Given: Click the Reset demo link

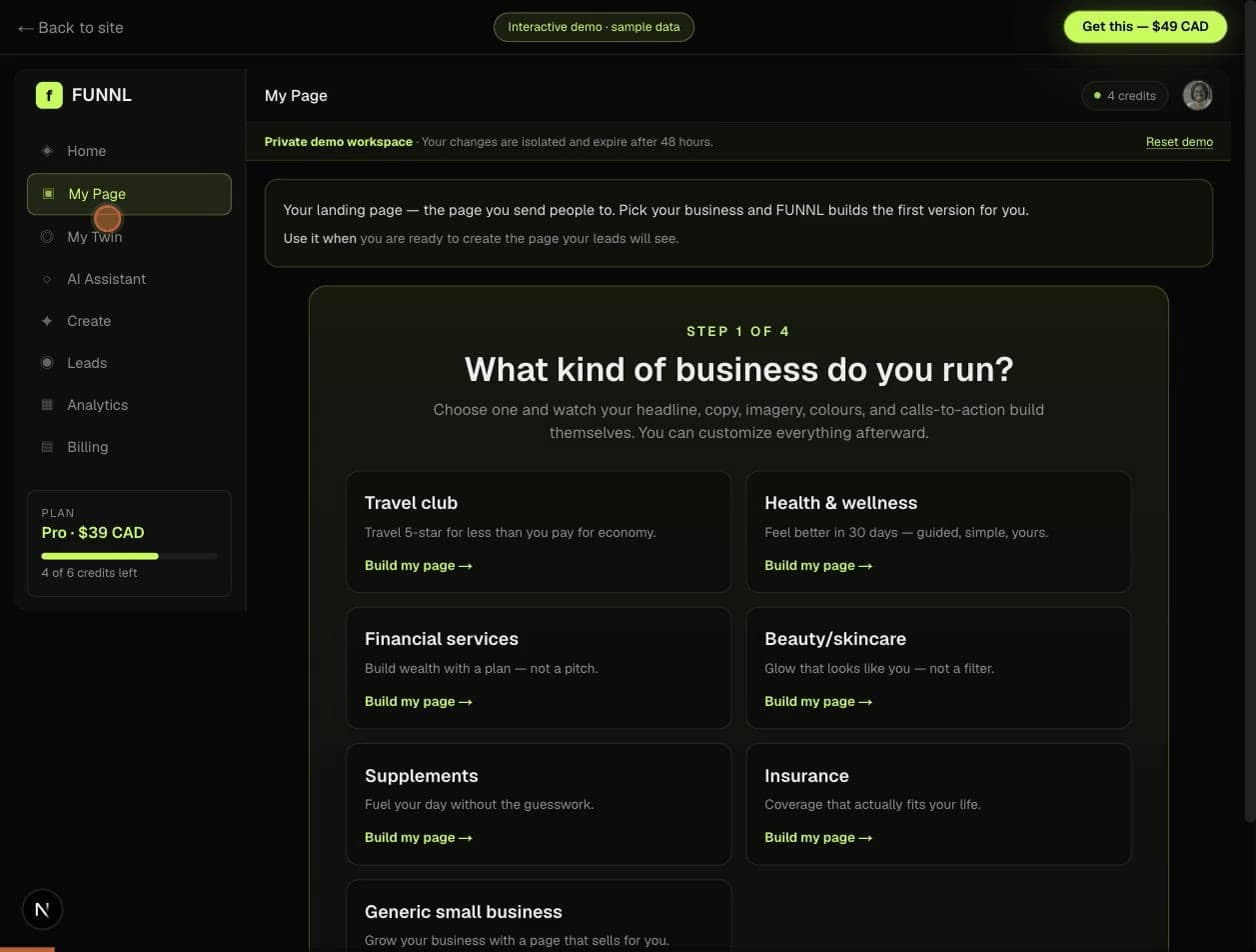Looking at the screenshot, I should [1179, 142].
